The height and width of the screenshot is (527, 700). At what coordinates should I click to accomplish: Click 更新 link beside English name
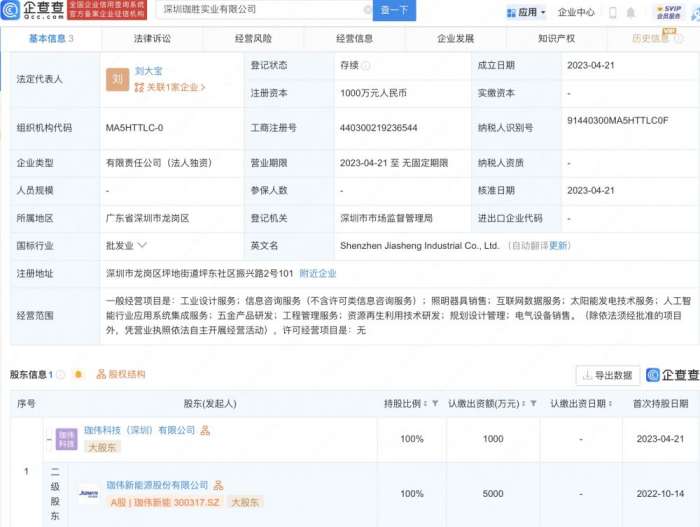coord(558,246)
